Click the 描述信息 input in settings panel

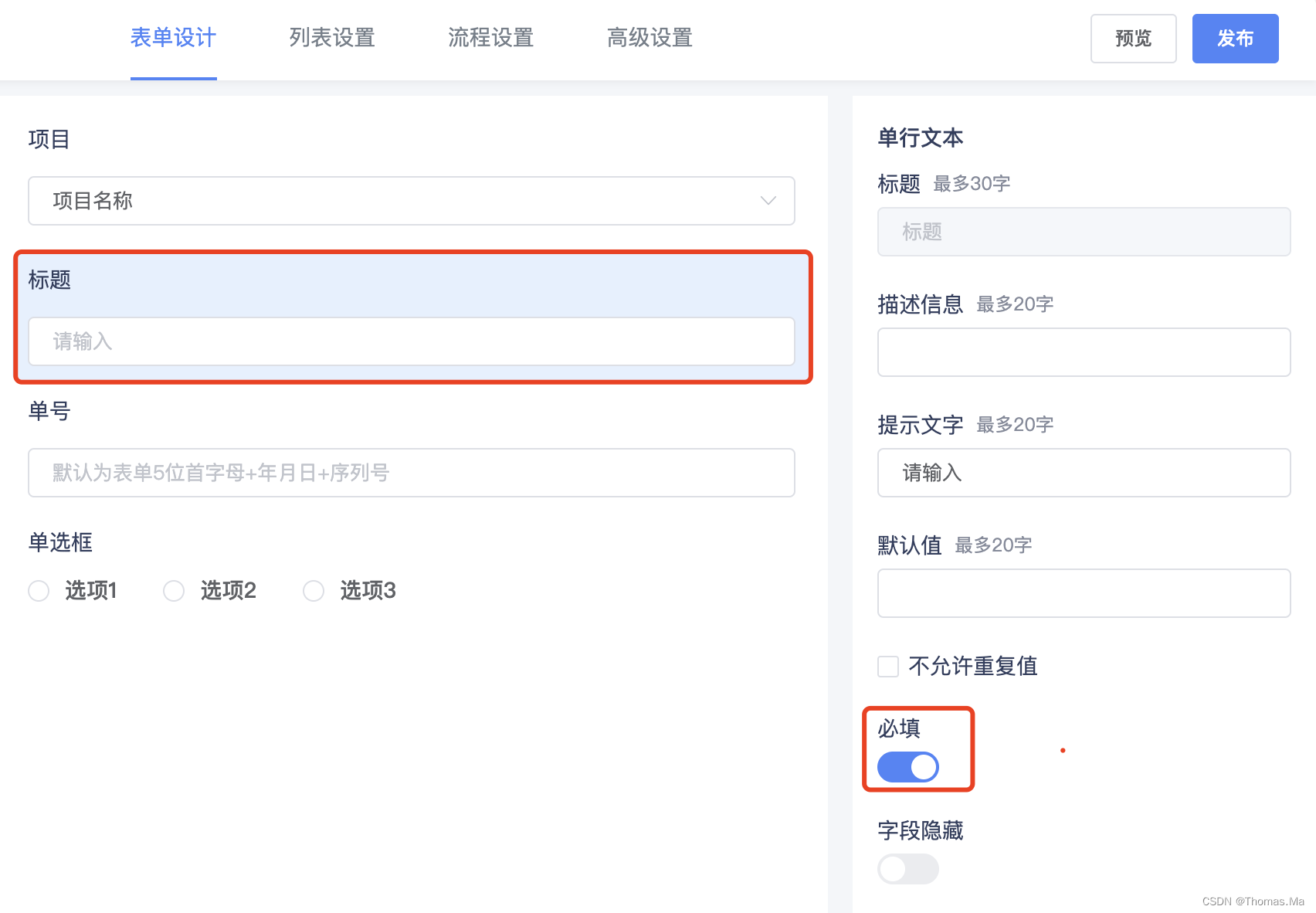(x=1084, y=352)
